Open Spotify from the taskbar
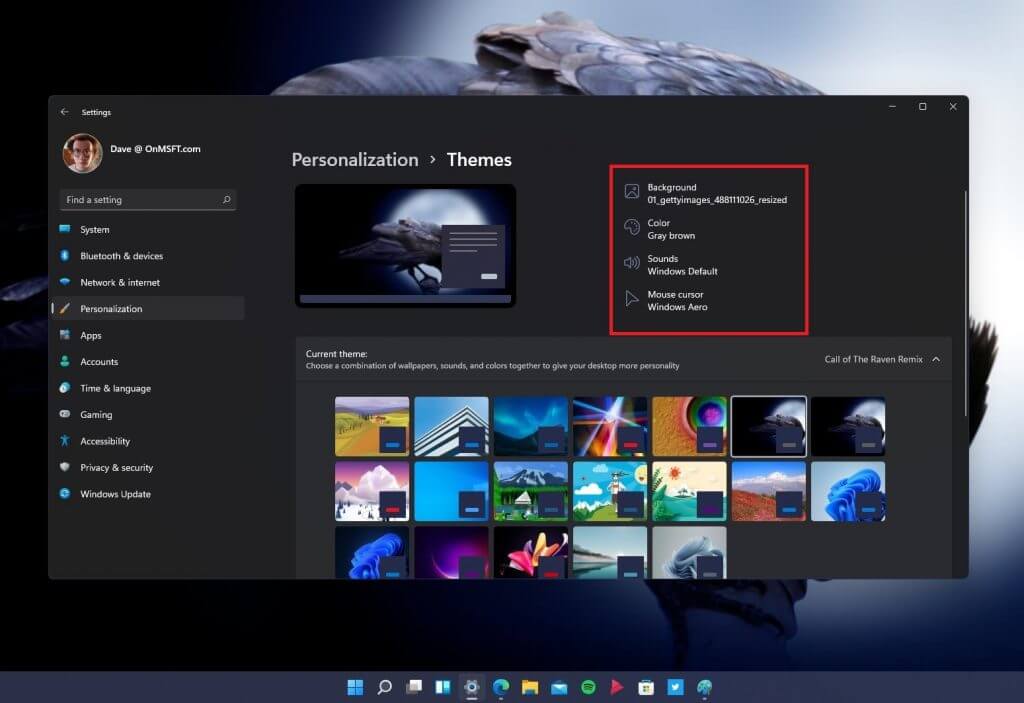 click(587, 687)
